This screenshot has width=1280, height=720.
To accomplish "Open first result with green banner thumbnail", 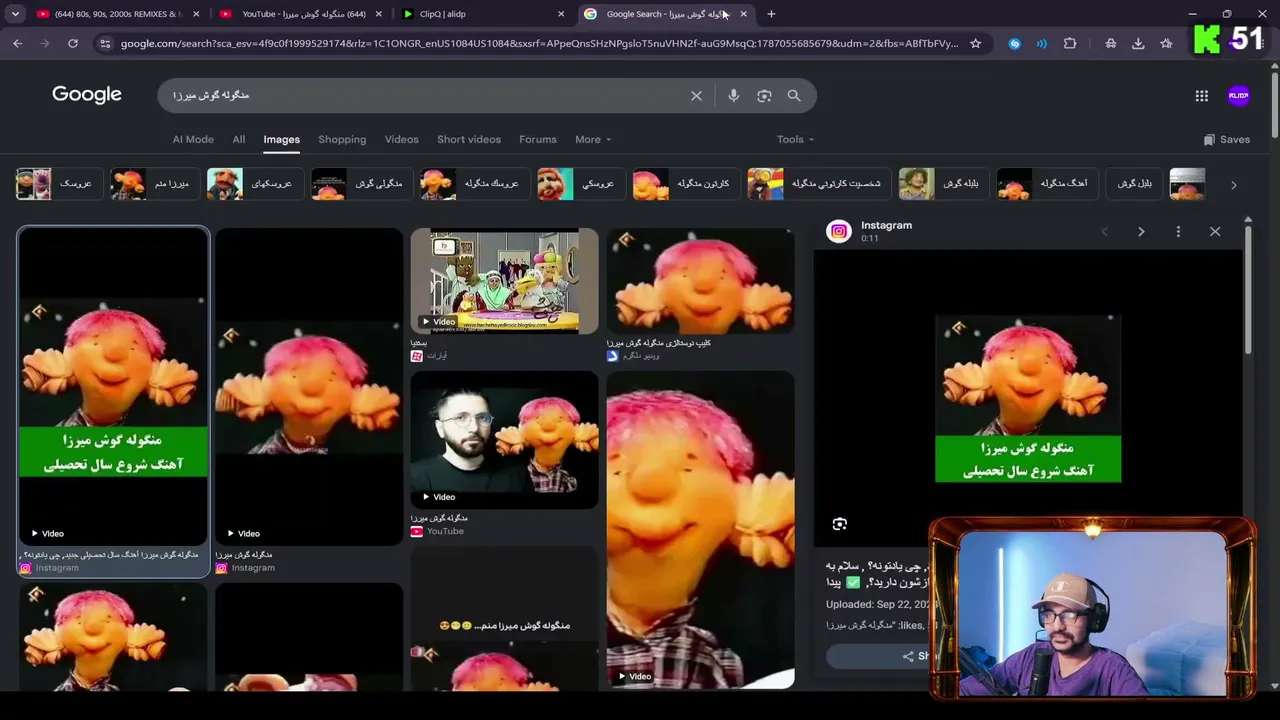I will [x=113, y=387].
